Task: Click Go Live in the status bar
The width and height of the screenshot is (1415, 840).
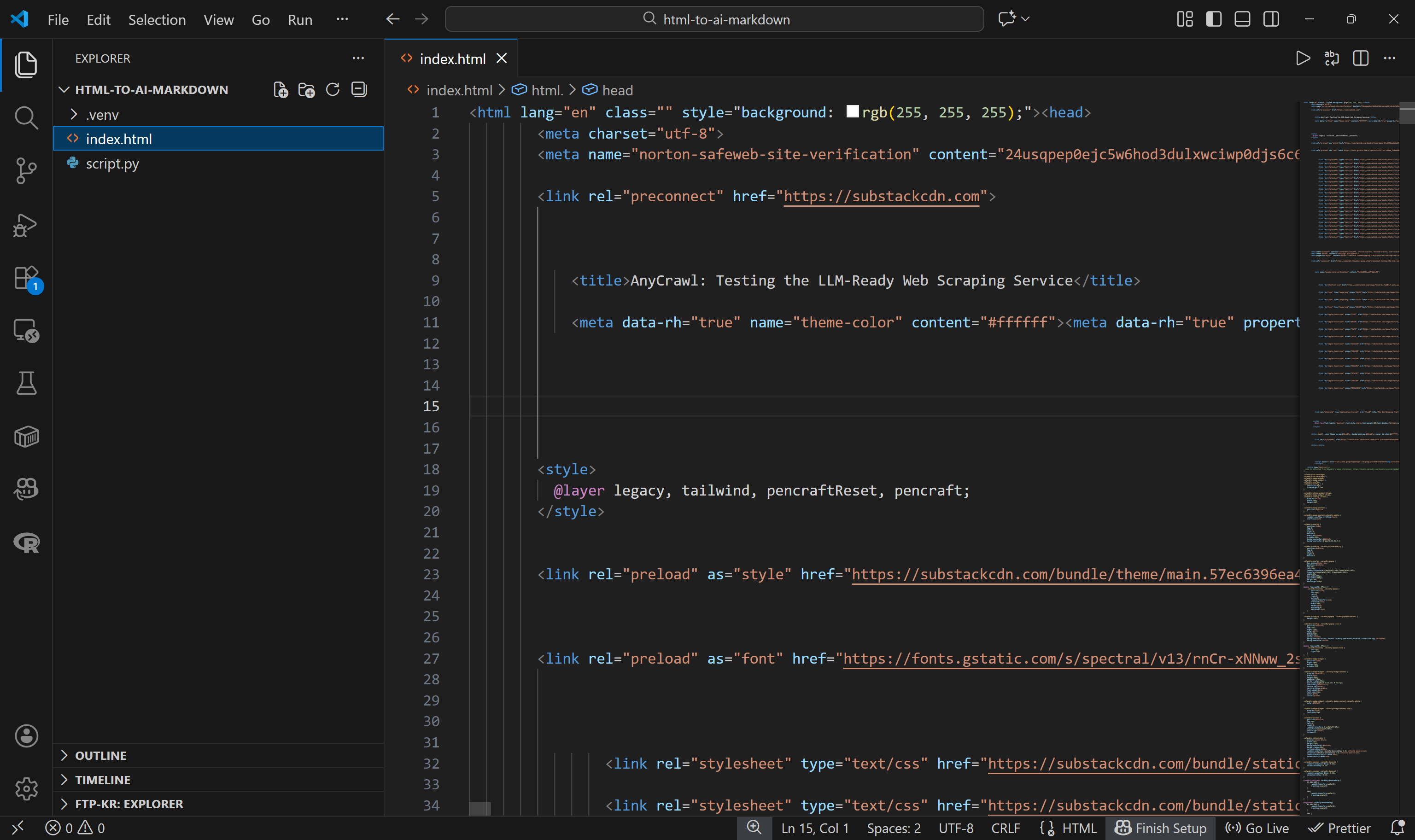Action: click(1257, 828)
